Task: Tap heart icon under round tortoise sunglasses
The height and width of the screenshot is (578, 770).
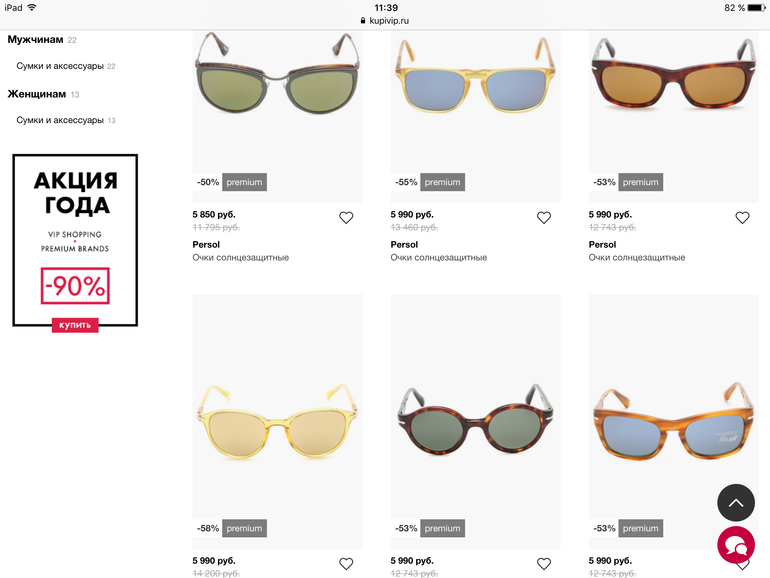Action: pos(544,564)
